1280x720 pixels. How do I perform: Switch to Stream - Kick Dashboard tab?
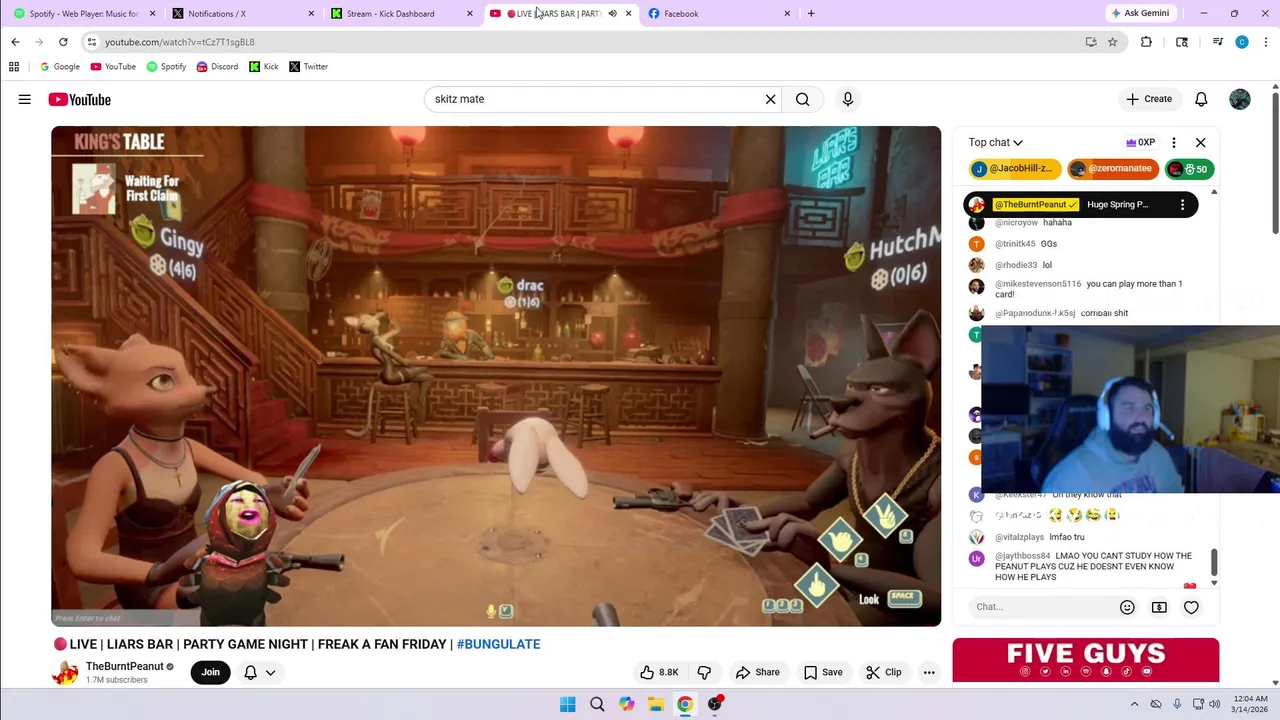tap(402, 13)
